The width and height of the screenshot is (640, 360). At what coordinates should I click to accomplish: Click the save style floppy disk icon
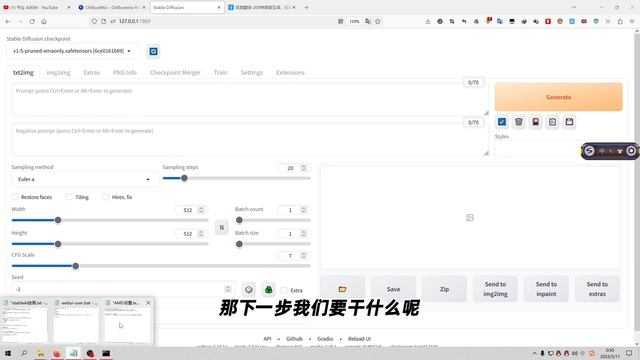[x=569, y=122]
